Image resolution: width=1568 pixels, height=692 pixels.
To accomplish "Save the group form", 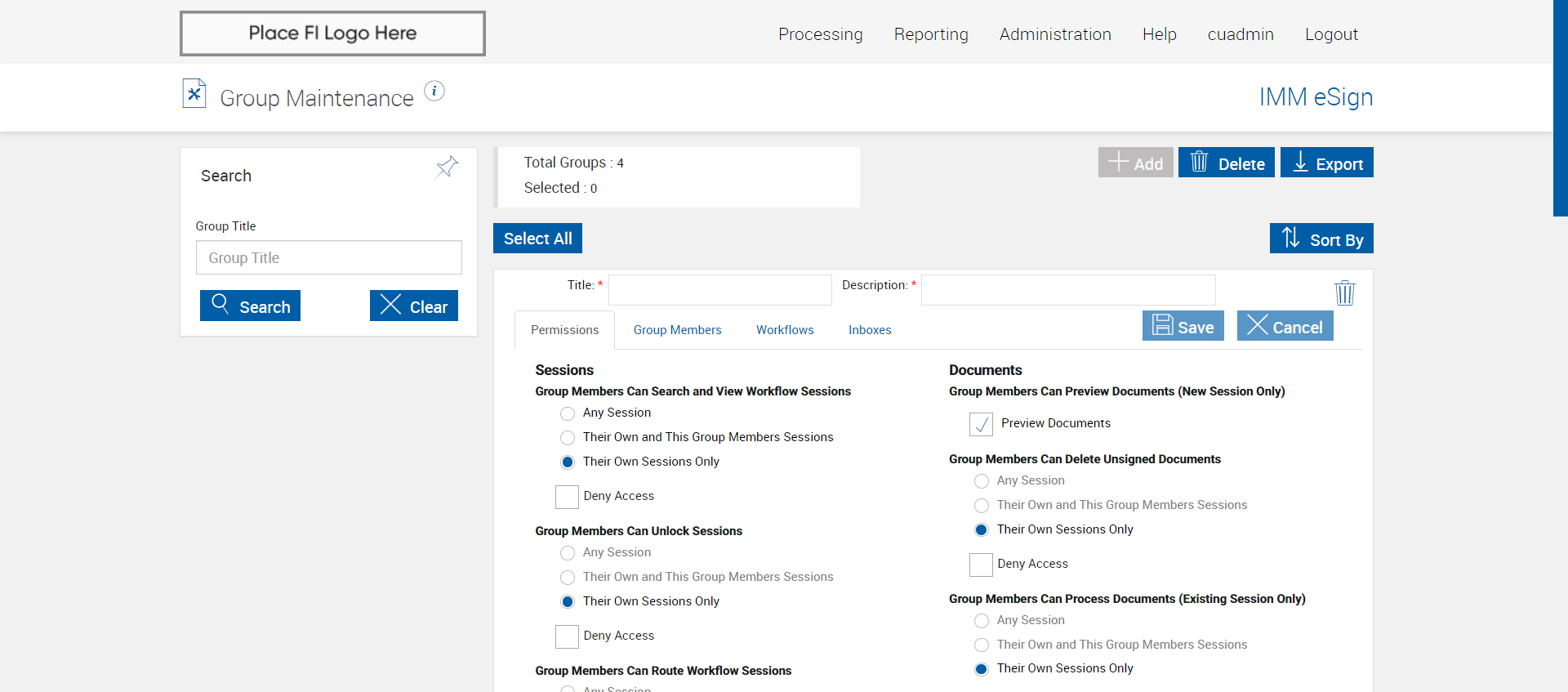I will click(1183, 326).
